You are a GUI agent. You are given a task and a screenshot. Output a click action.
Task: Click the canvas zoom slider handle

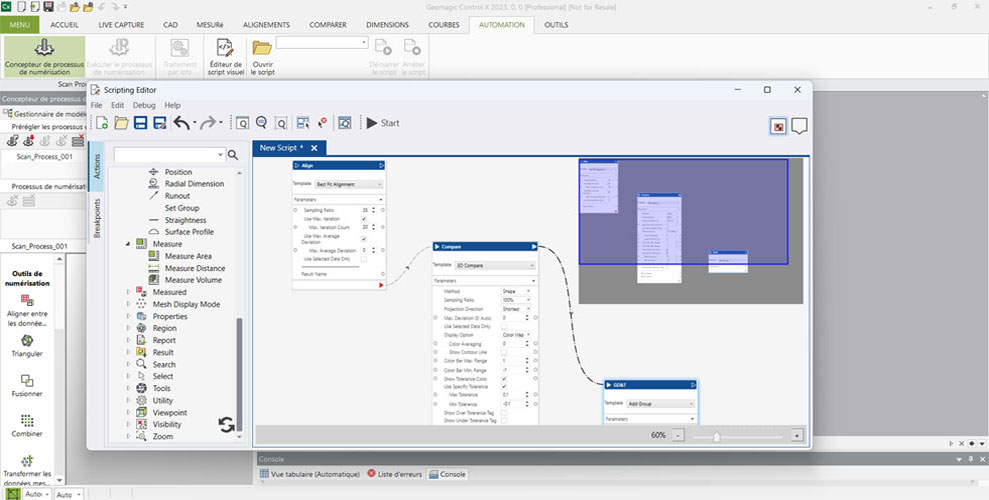coord(717,436)
